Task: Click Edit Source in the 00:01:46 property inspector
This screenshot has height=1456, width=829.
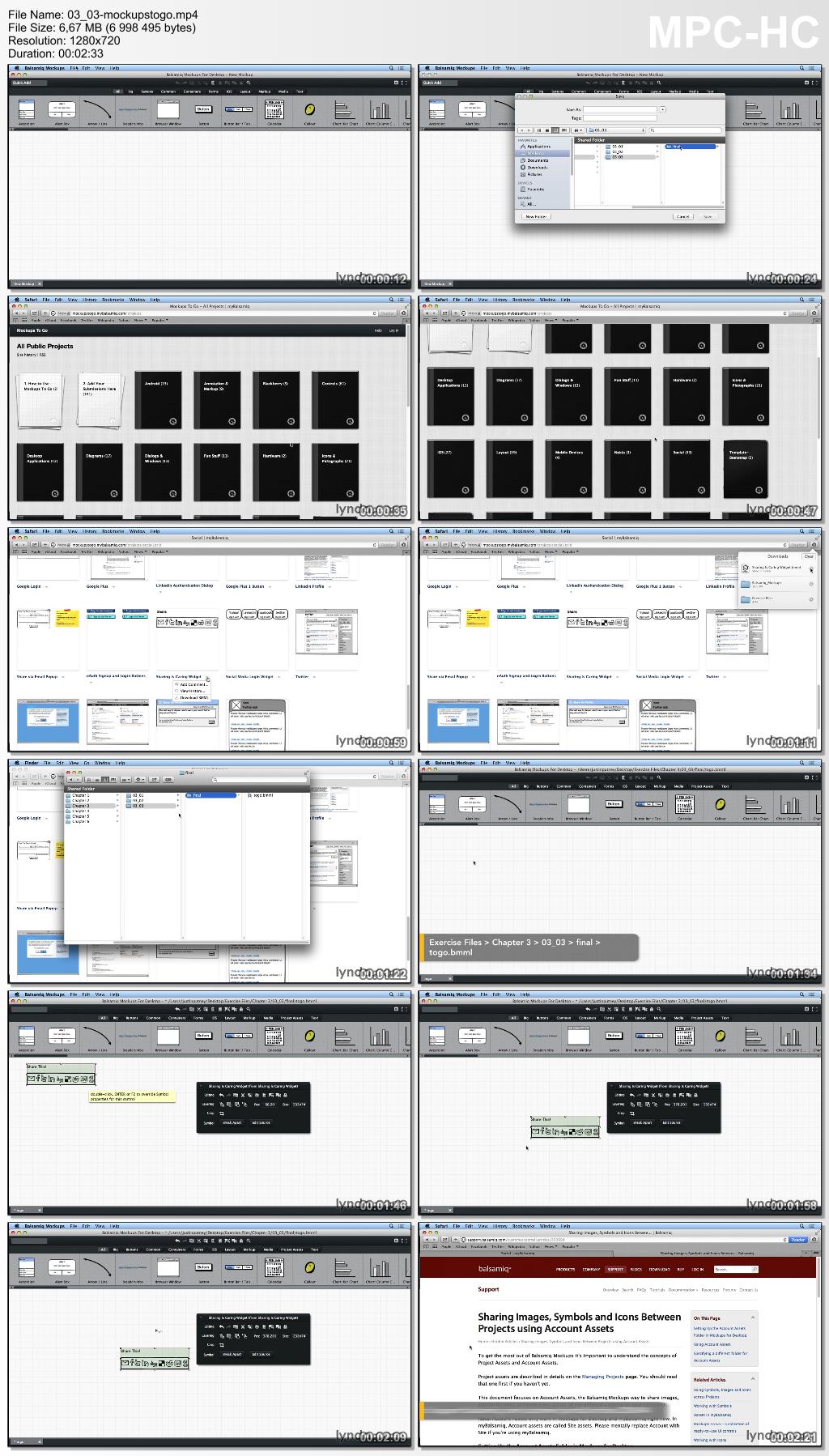Action: tap(261, 1123)
